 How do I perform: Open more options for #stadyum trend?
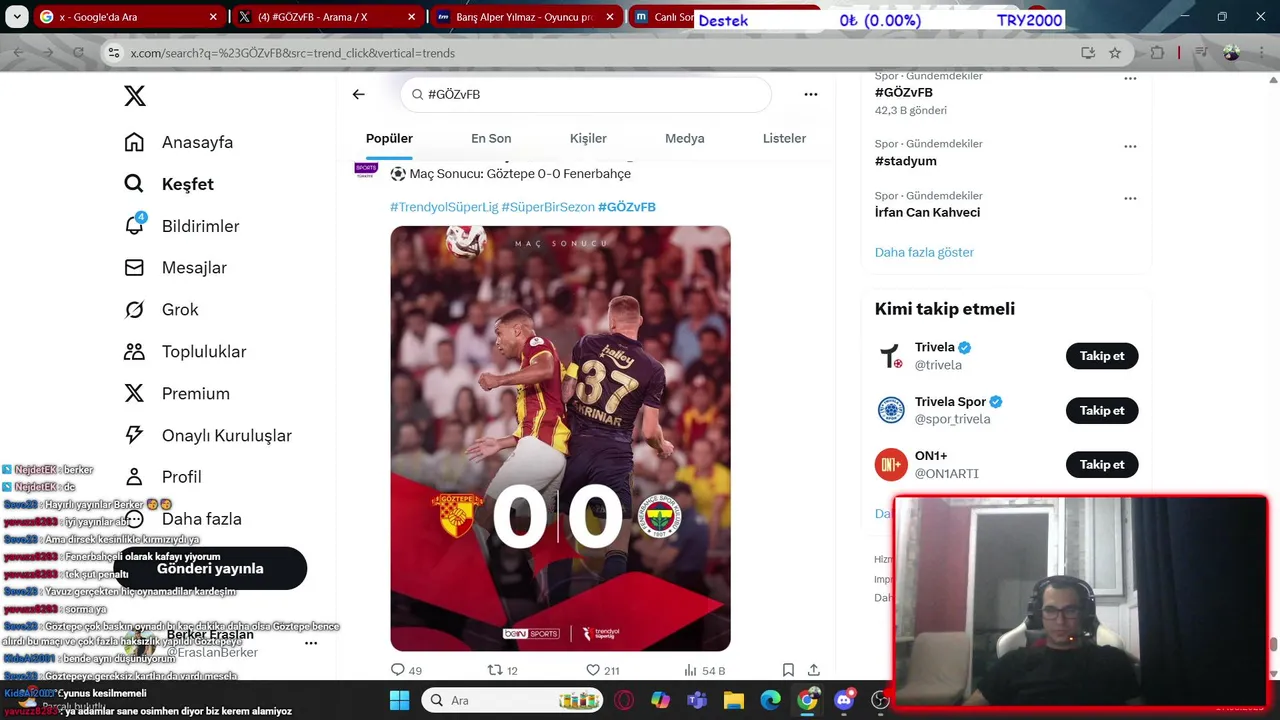click(x=1130, y=146)
